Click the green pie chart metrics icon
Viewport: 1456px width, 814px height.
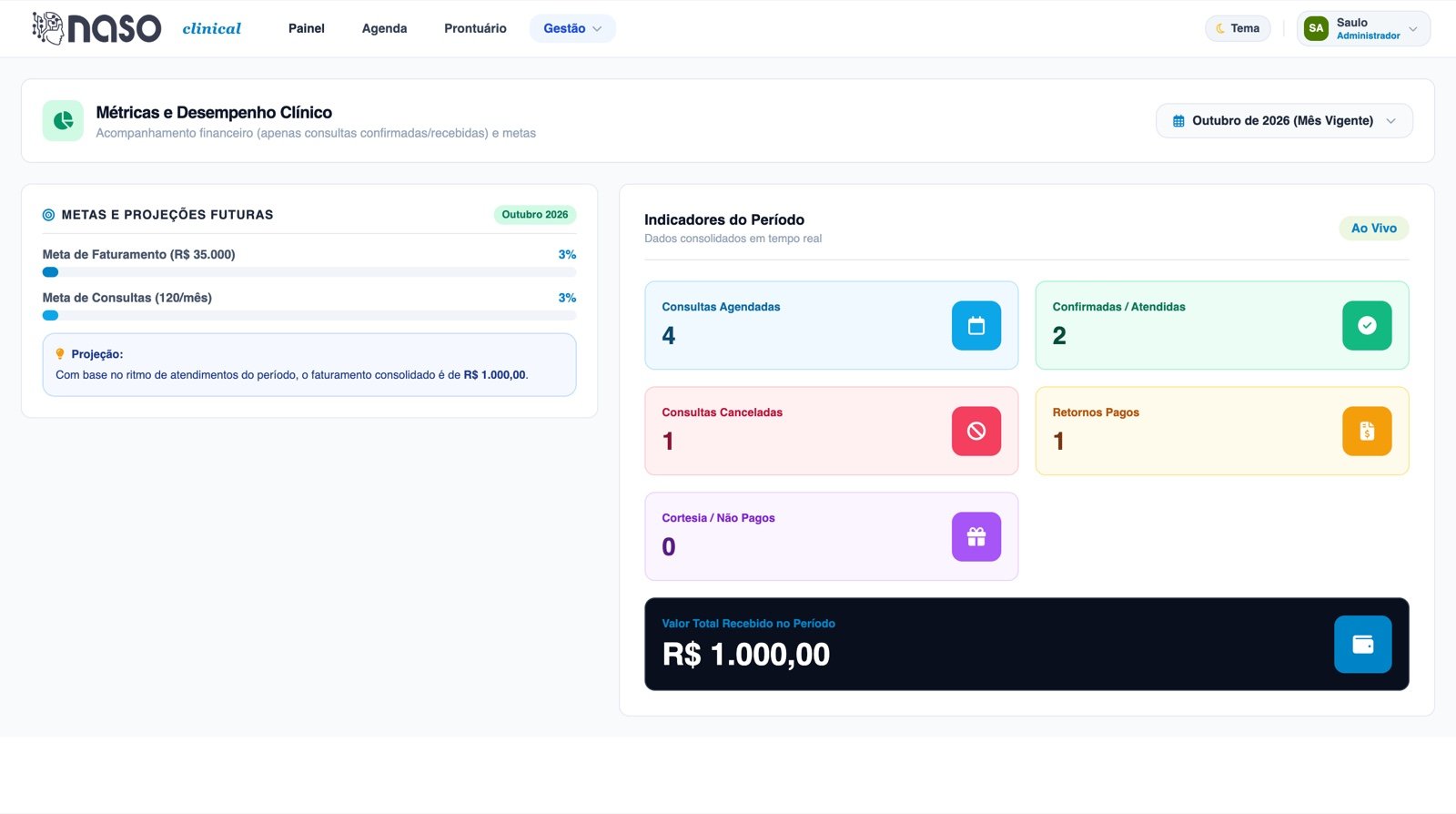coord(63,121)
